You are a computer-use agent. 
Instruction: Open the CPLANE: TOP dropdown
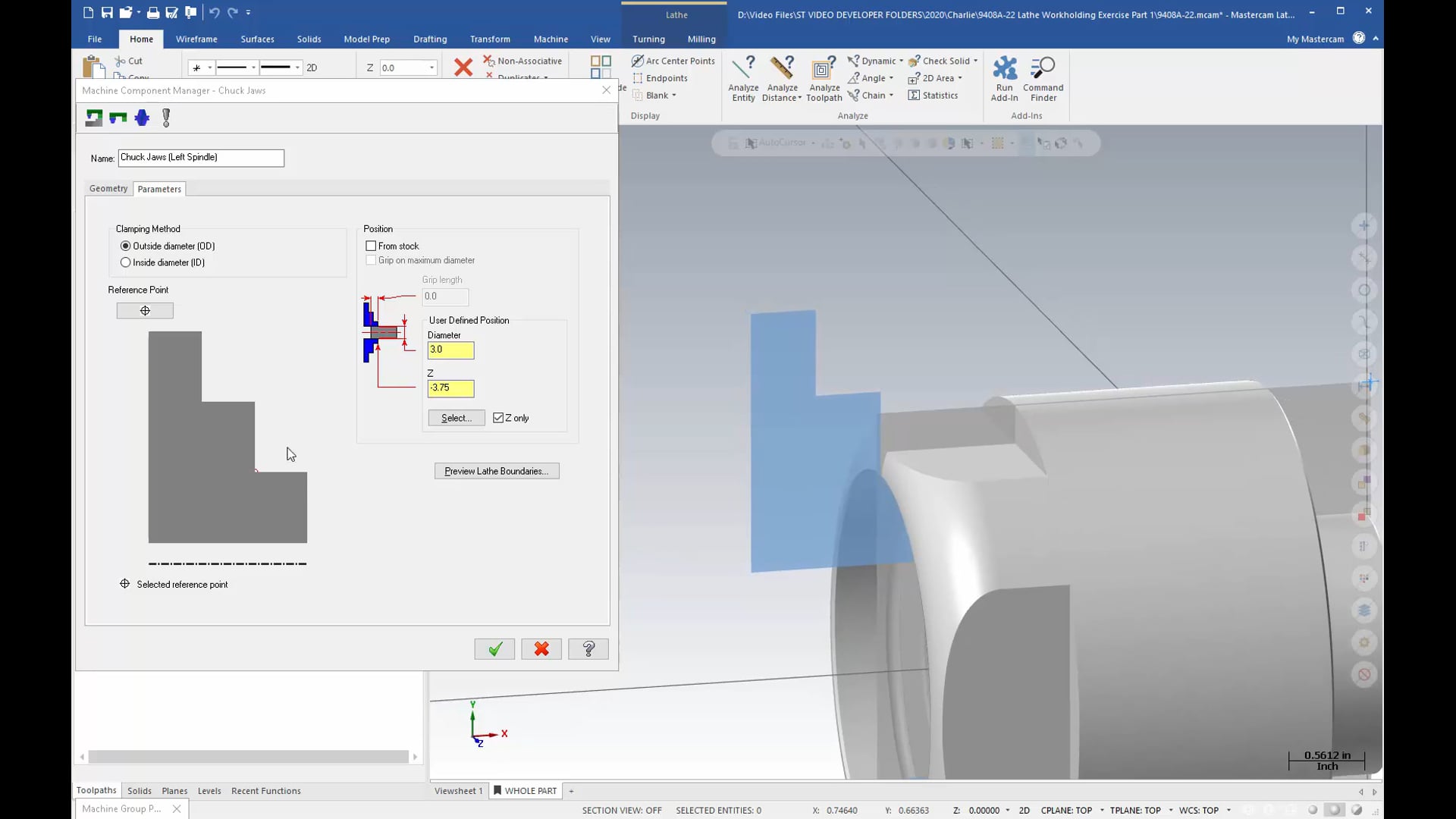coord(1102,811)
